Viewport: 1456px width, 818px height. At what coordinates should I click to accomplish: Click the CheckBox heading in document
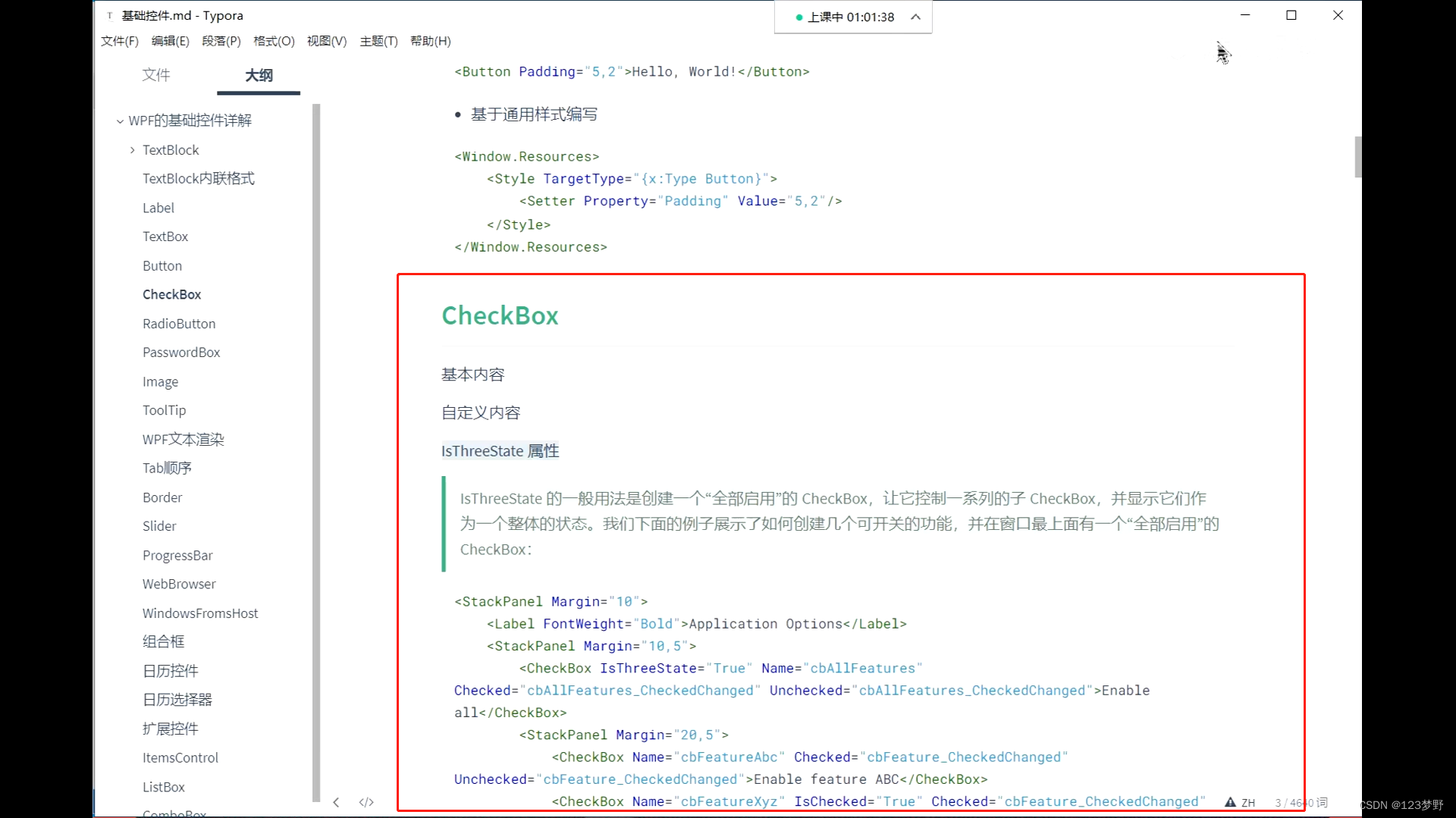500,315
